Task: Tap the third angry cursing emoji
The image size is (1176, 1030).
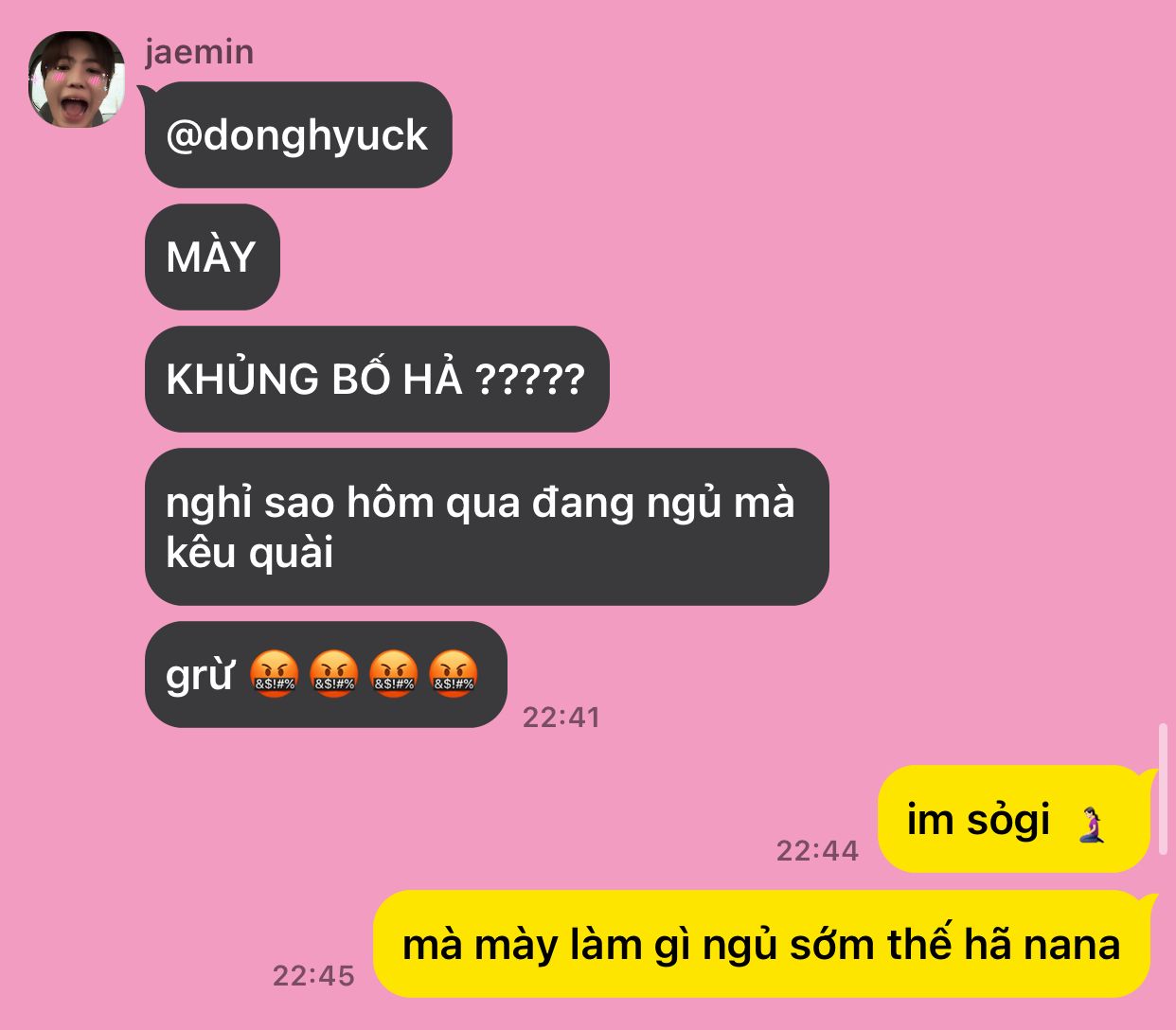Action: pyautogui.click(x=394, y=675)
